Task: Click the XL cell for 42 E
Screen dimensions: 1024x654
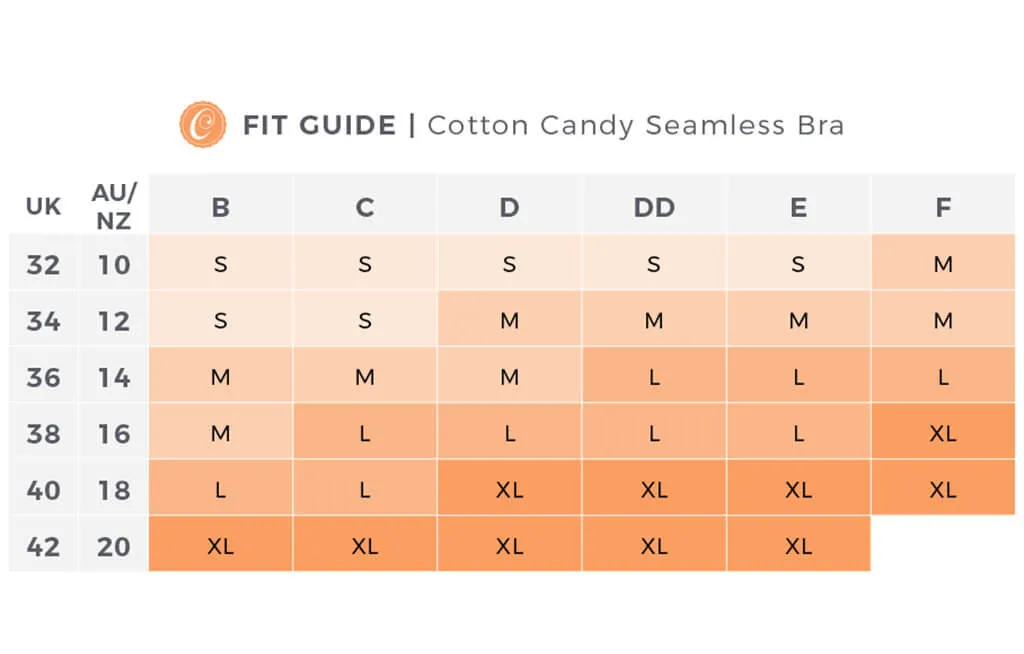Action: 798,545
